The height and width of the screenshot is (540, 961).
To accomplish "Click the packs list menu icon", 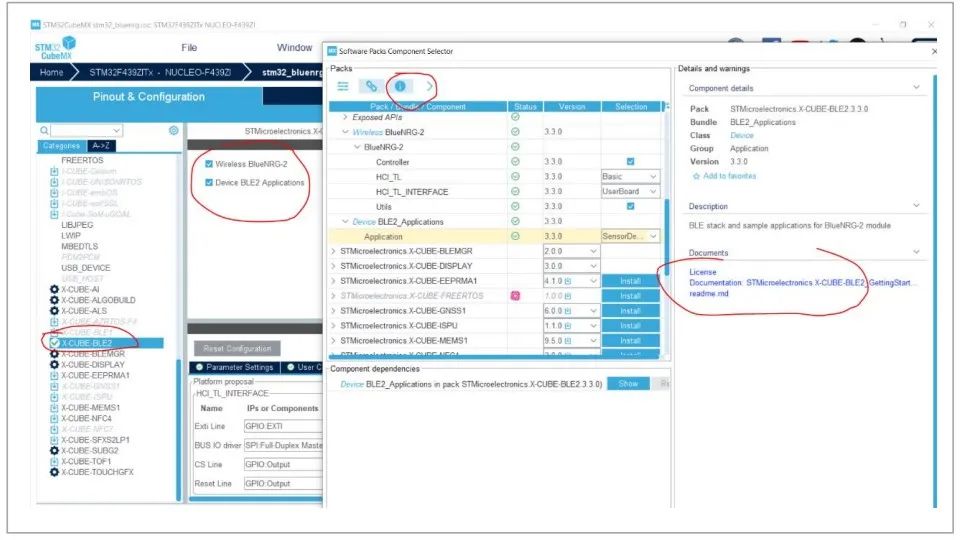I will coord(343,86).
